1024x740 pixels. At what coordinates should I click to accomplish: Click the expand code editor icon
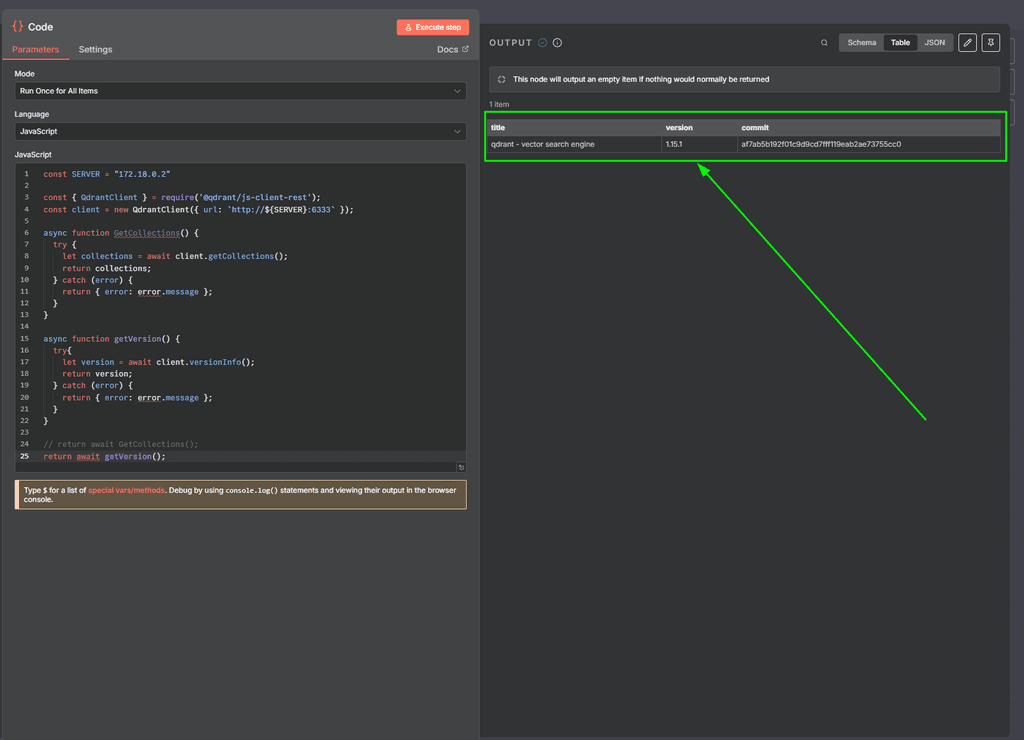pos(461,467)
